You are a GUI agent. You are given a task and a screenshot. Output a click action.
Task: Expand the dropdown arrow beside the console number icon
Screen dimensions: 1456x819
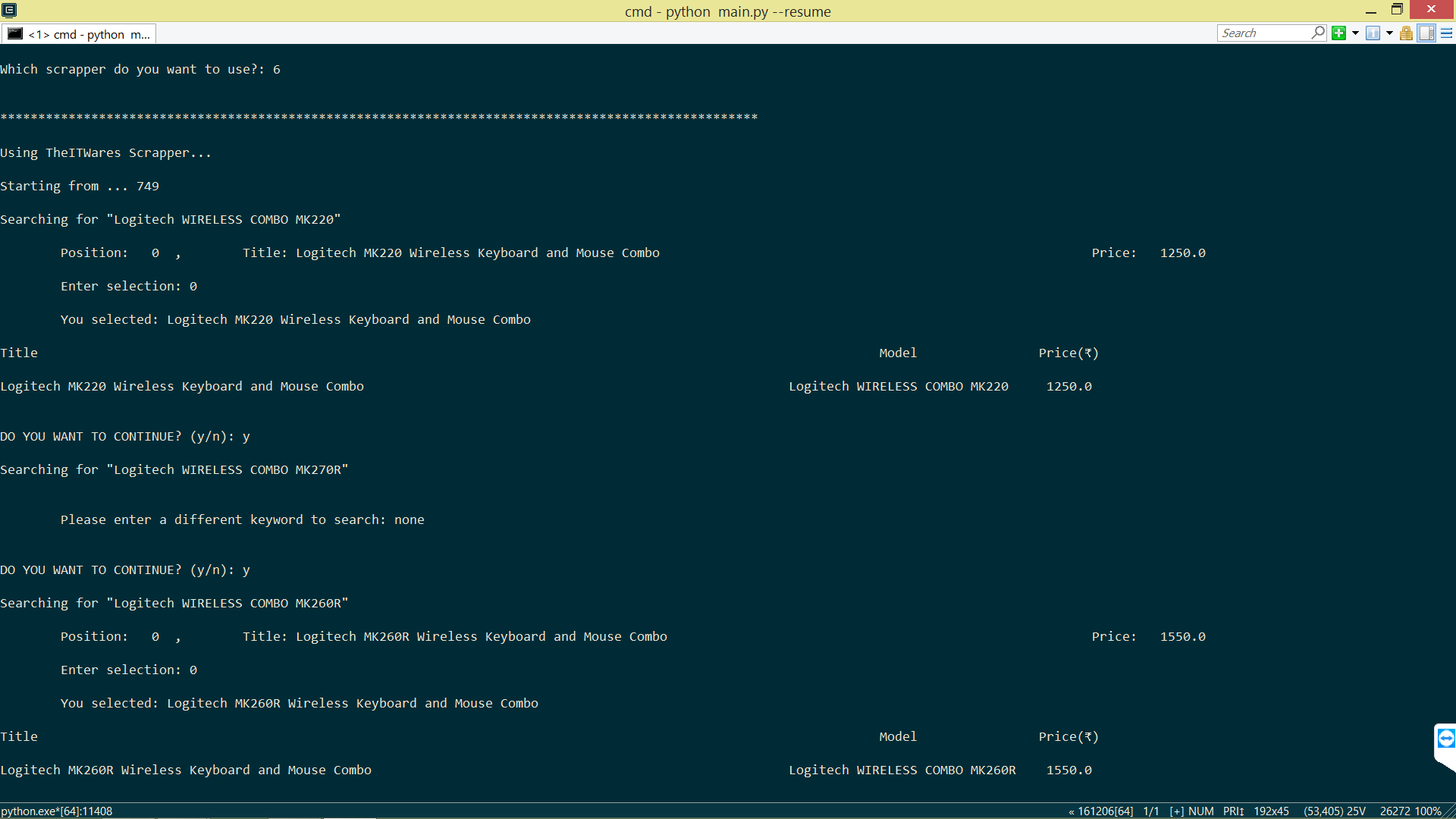pos(1389,33)
